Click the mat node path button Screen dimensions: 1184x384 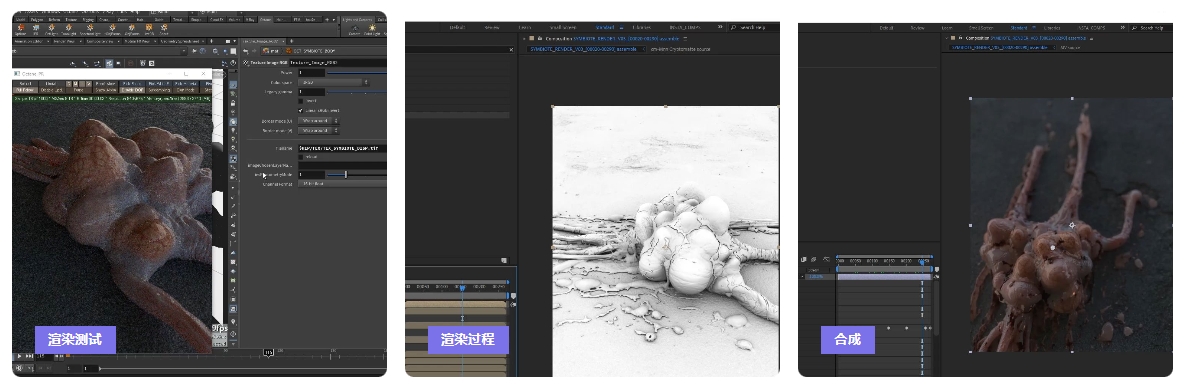(x=271, y=51)
